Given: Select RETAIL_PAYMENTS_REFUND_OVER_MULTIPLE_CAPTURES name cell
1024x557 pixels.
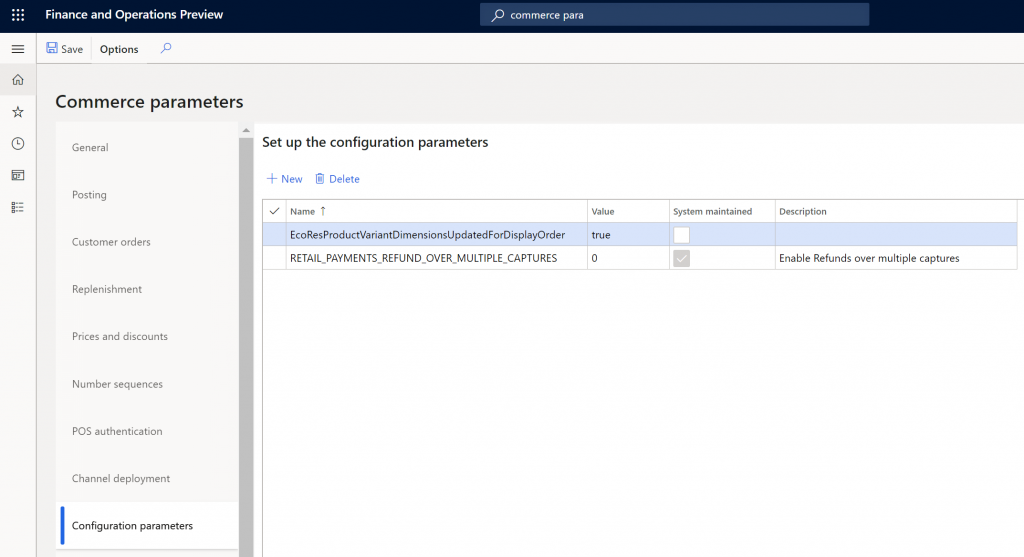Looking at the screenshot, I should coord(436,258).
